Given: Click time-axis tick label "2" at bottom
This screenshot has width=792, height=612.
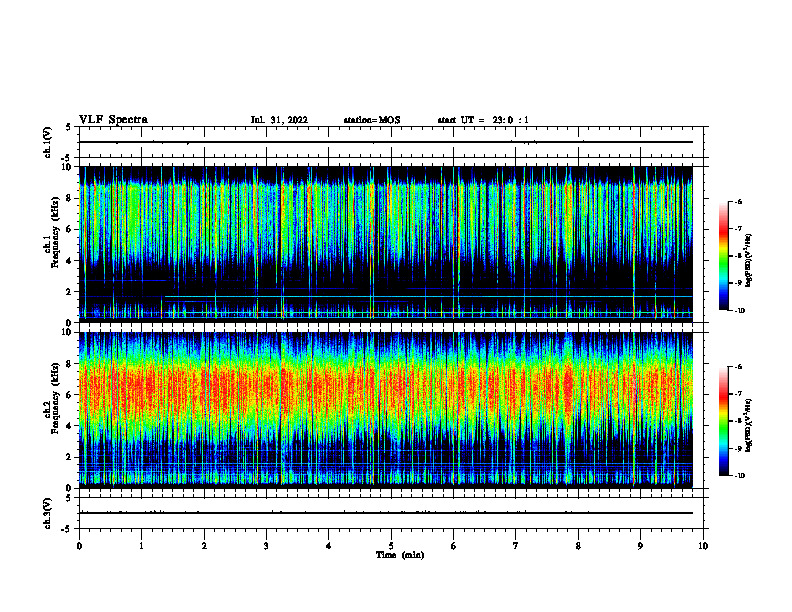Looking at the screenshot, I should pos(204,546).
